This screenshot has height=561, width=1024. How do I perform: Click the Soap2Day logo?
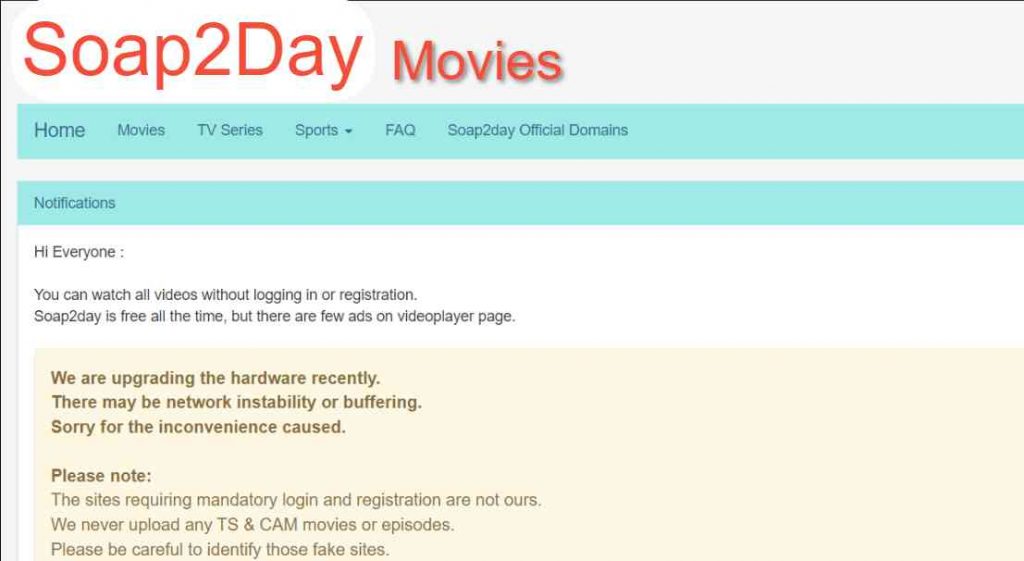[191, 51]
